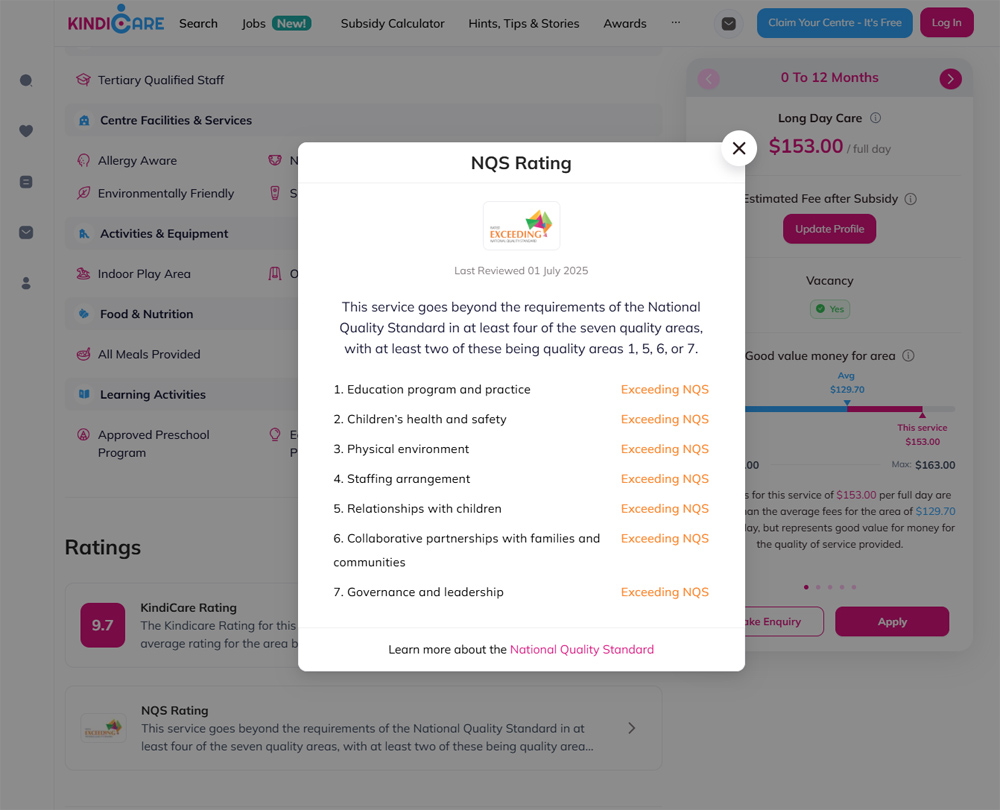Open favourites via the heart sidebar icon
The height and width of the screenshot is (810, 1000).
pos(26,131)
